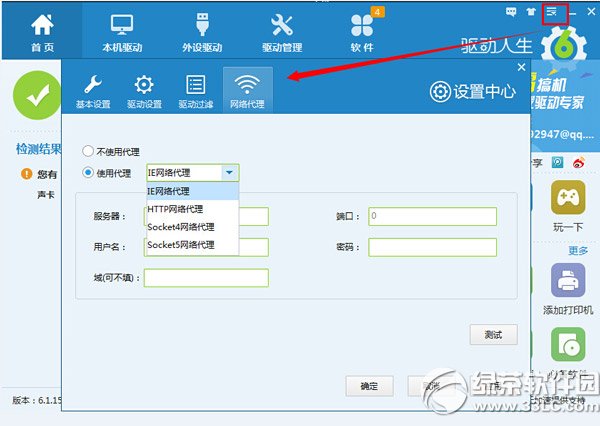Open 外设驱动 USB plug icon

click(x=202, y=24)
